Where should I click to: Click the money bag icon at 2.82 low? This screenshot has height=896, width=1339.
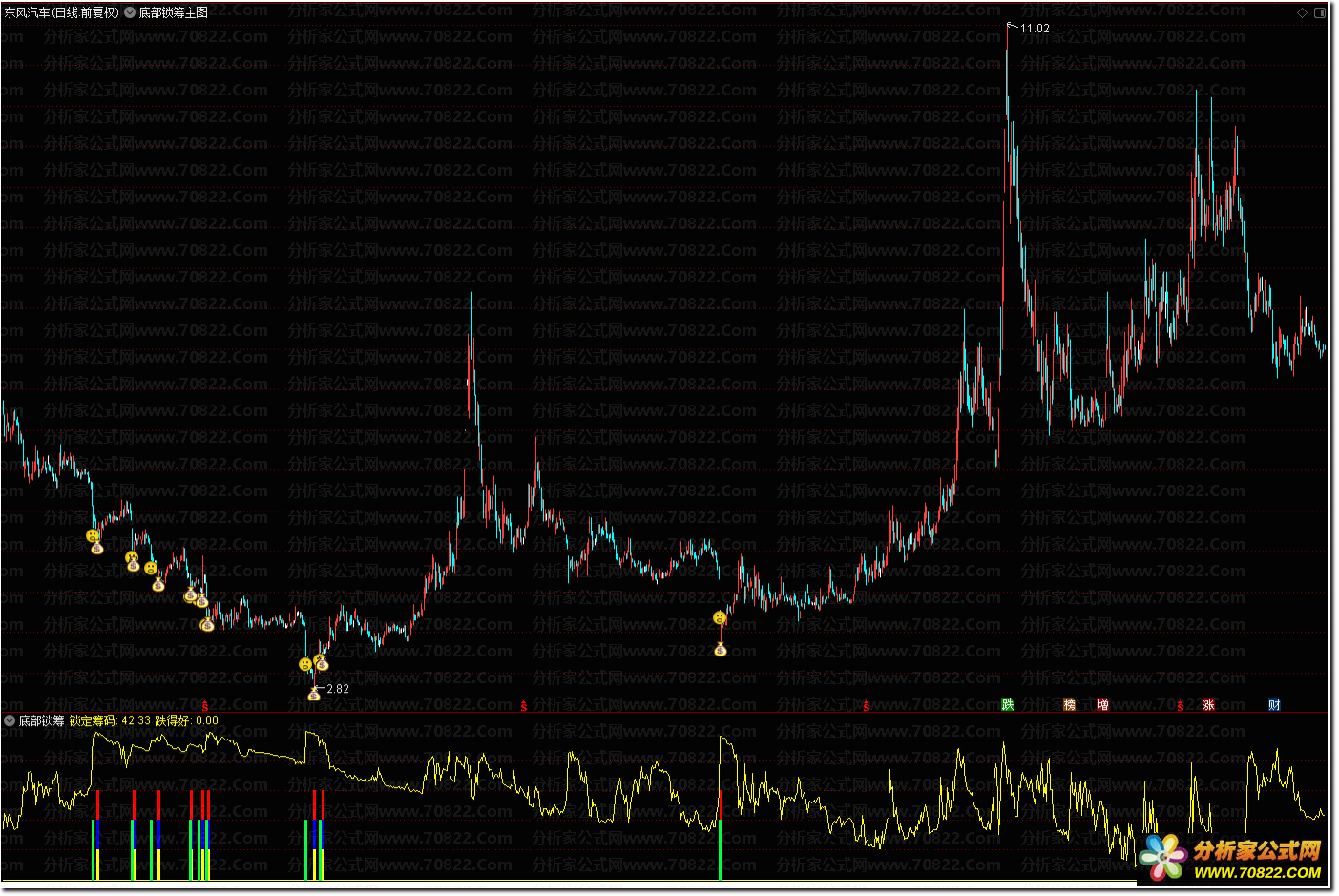(314, 696)
